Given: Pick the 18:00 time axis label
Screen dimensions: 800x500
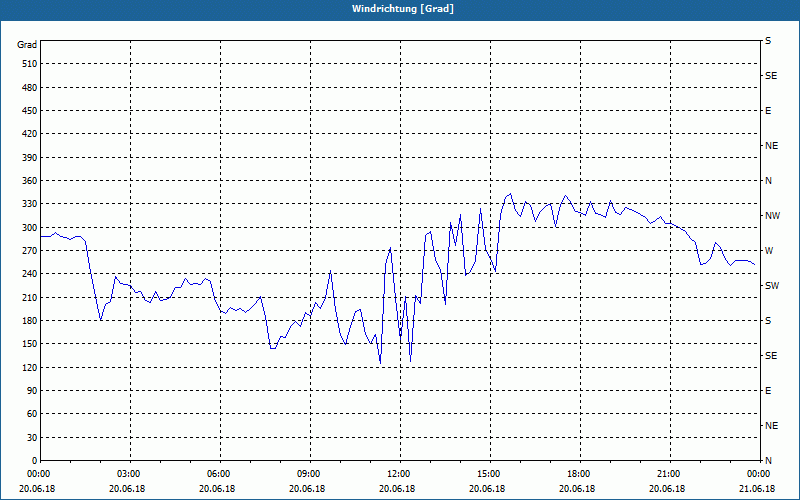Looking at the screenshot, I should (580, 474).
